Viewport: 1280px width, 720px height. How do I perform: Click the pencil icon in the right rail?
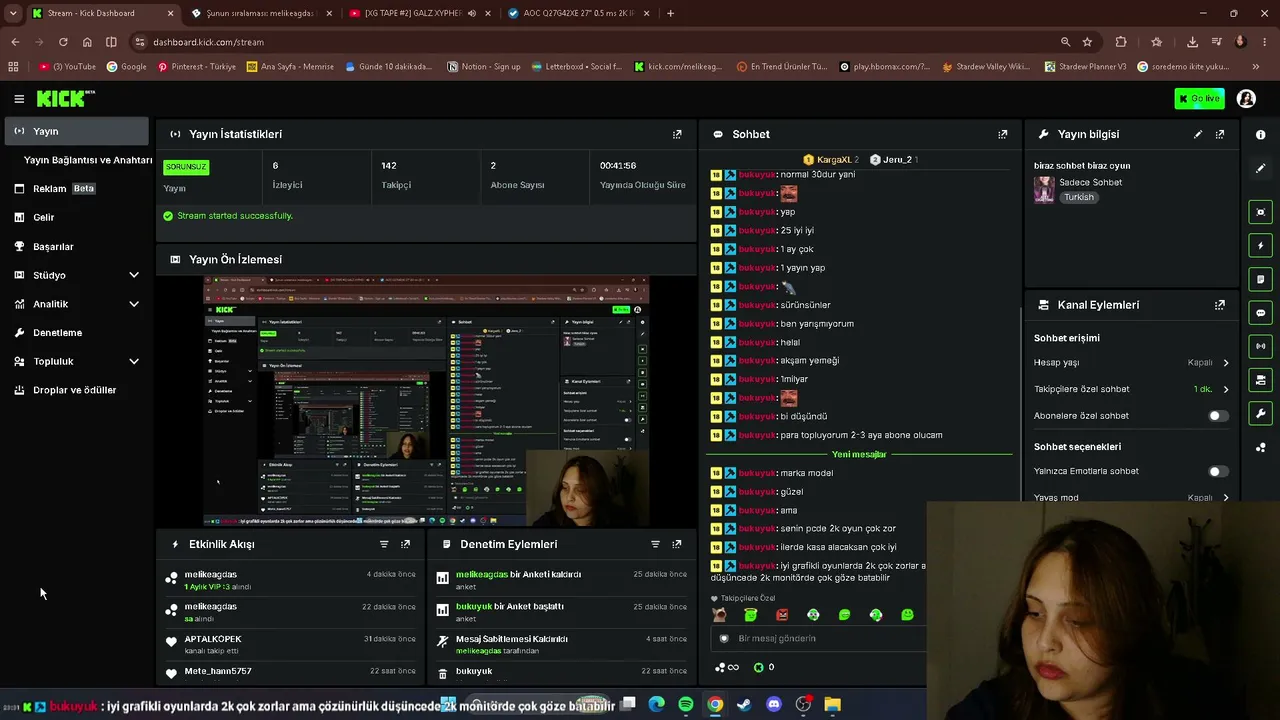pos(1260,168)
